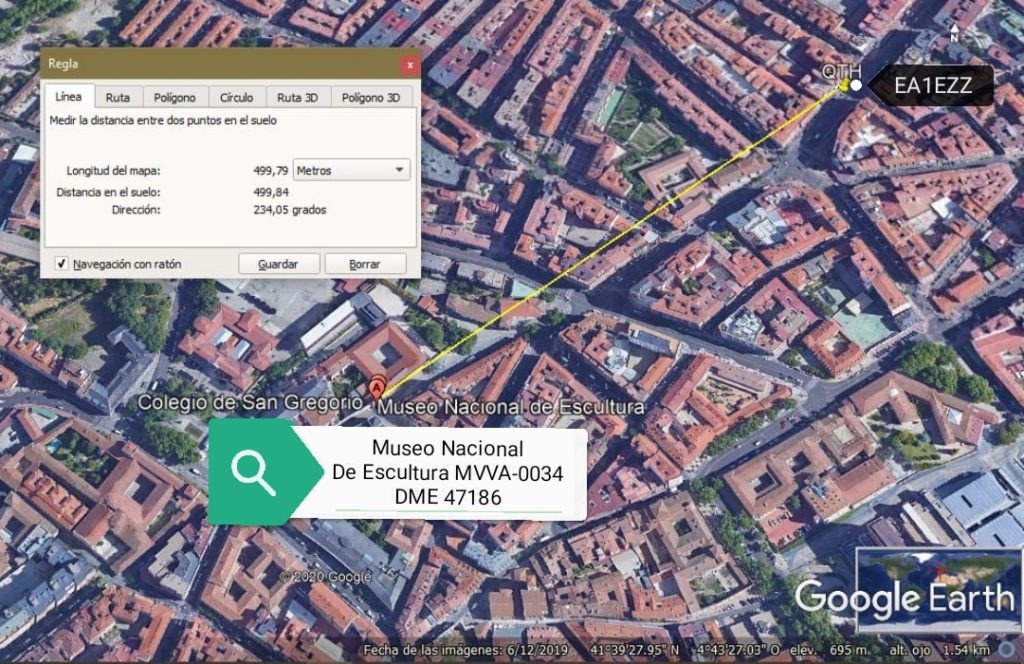Viewport: 1024px width, 664px height.
Task: Close the Regla ruler dialog
Action: [x=409, y=65]
